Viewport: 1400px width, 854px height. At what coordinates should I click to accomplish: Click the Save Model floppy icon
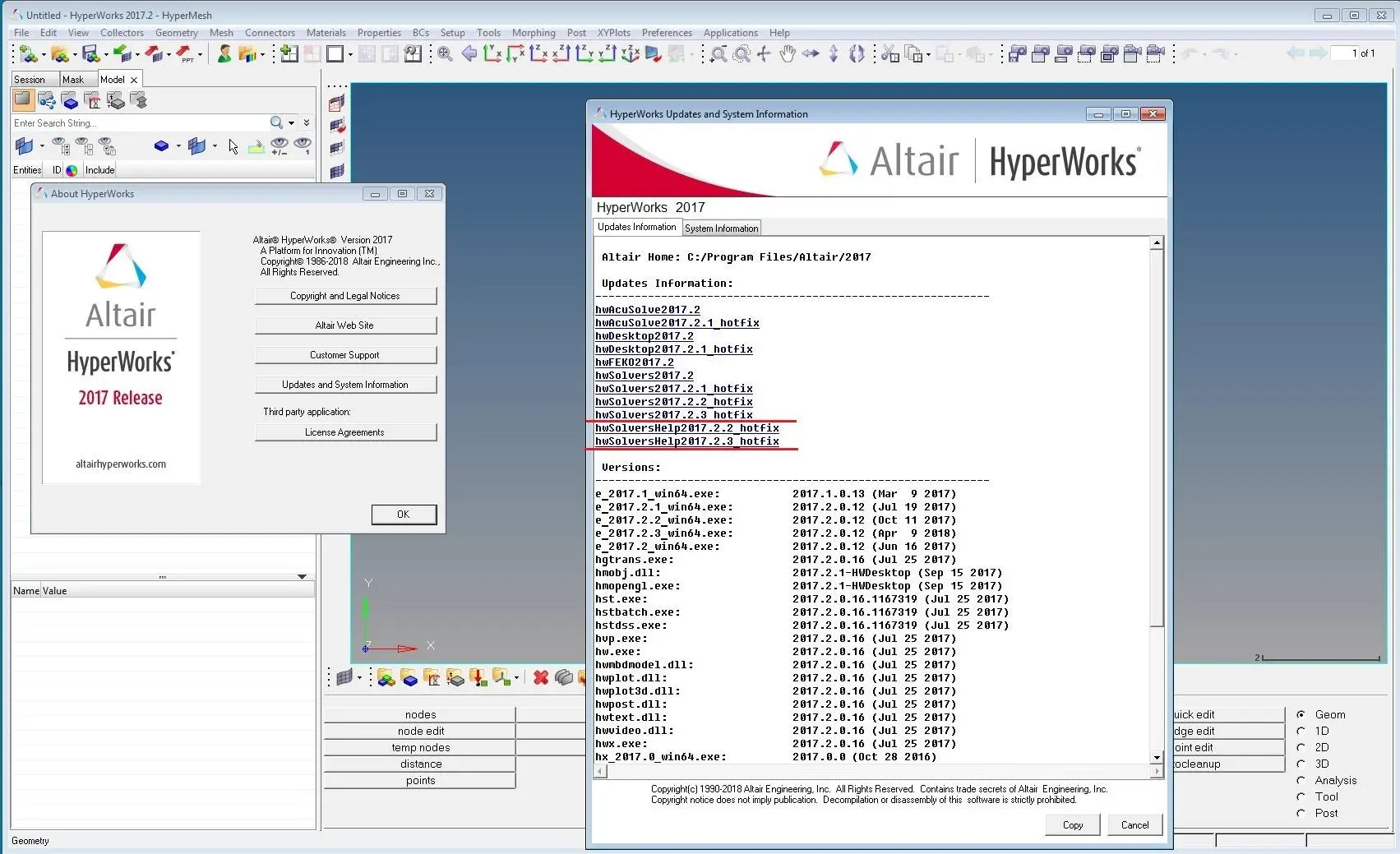[90, 54]
